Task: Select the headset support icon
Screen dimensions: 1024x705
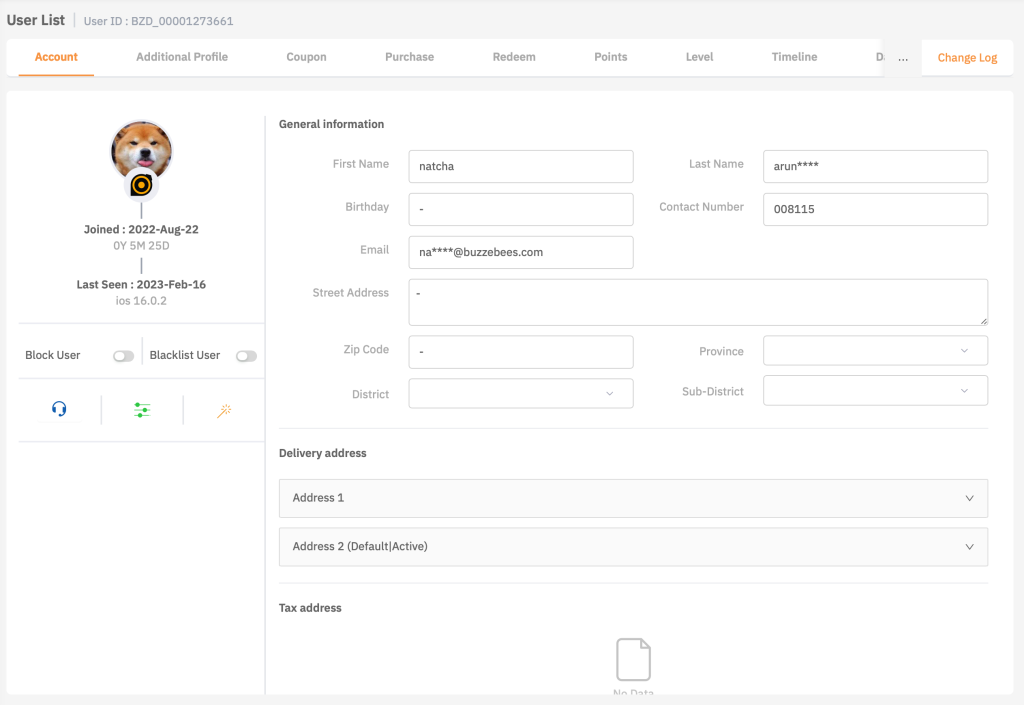Action: click(60, 409)
